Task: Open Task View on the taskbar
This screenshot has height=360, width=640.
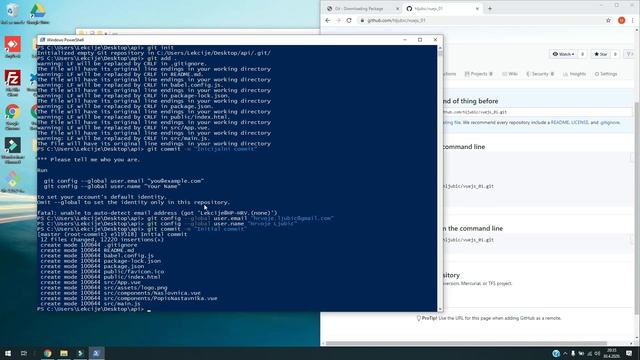Action: click(x=24, y=353)
